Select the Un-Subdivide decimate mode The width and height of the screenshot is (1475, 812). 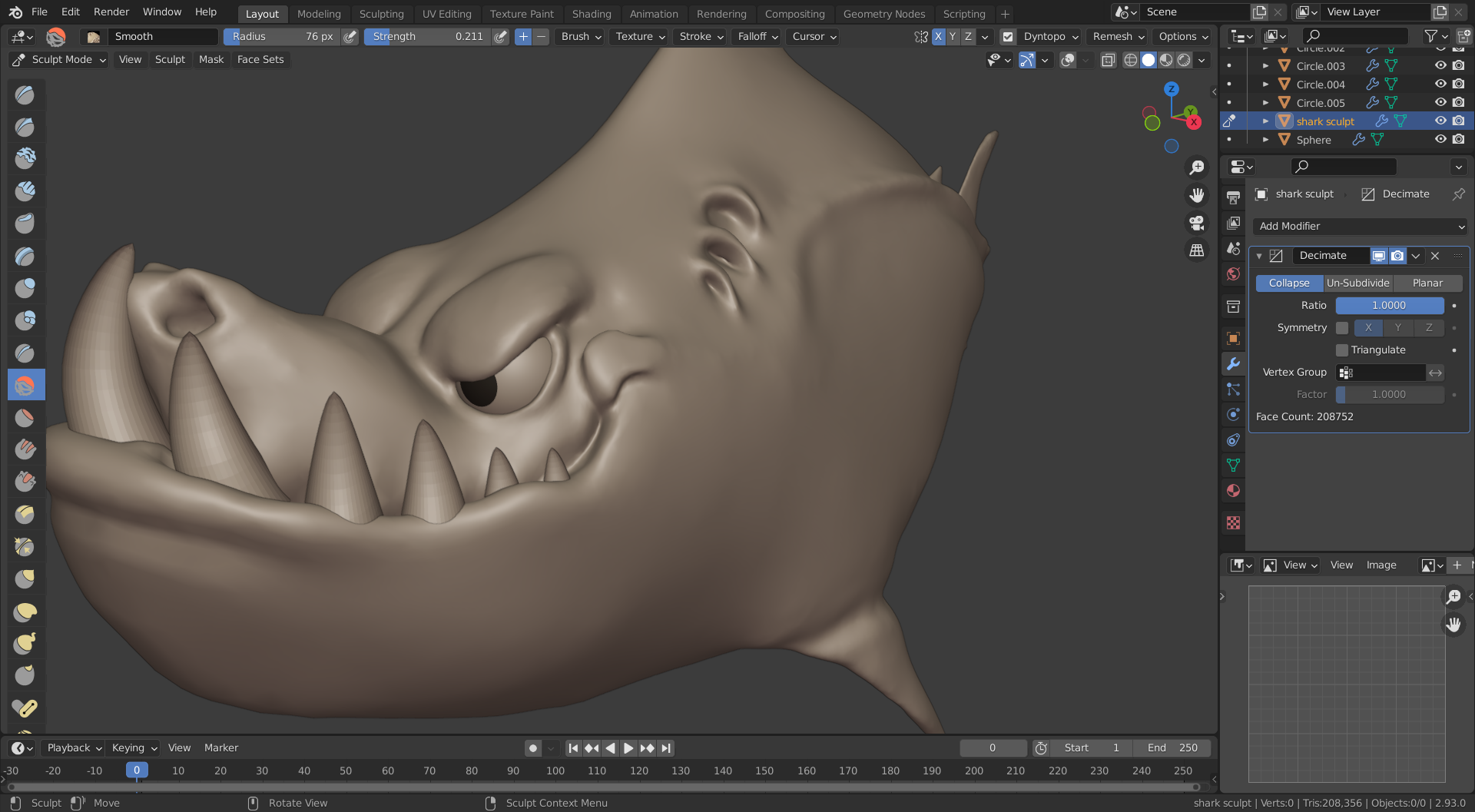click(1357, 283)
